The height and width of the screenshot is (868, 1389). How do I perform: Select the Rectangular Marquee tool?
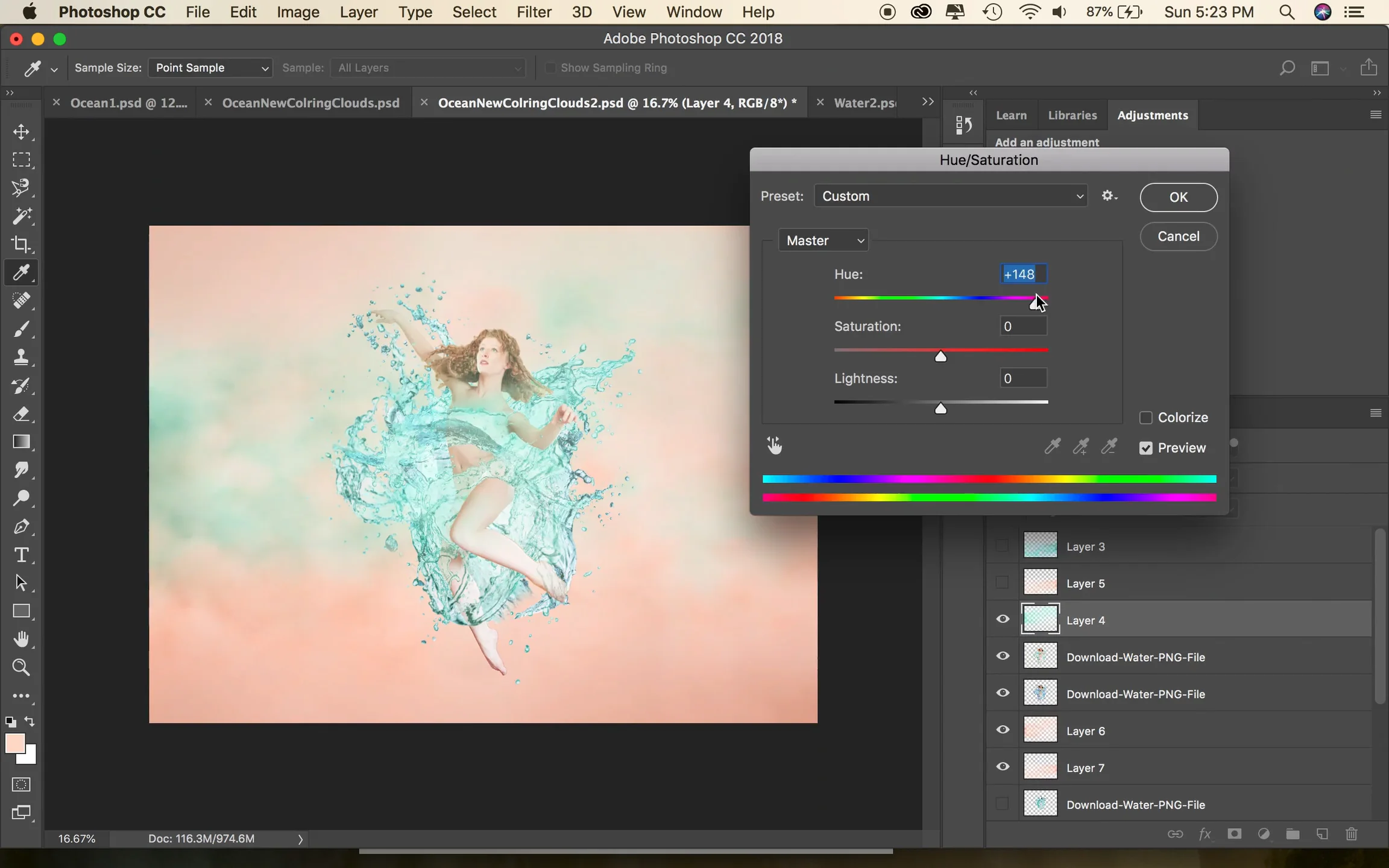point(21,160)
